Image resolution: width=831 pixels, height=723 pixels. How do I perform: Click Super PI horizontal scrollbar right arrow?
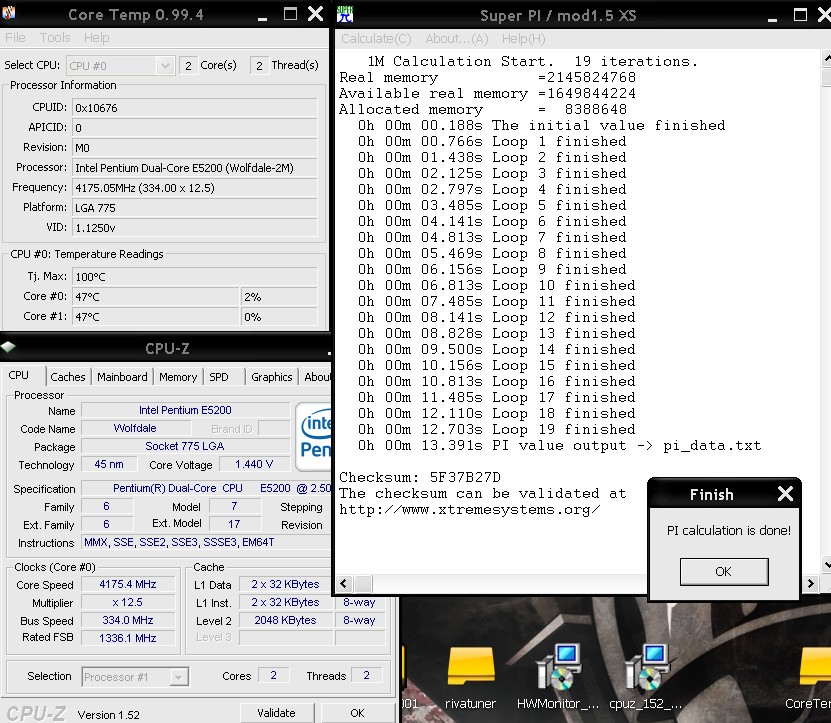(810, 584)
